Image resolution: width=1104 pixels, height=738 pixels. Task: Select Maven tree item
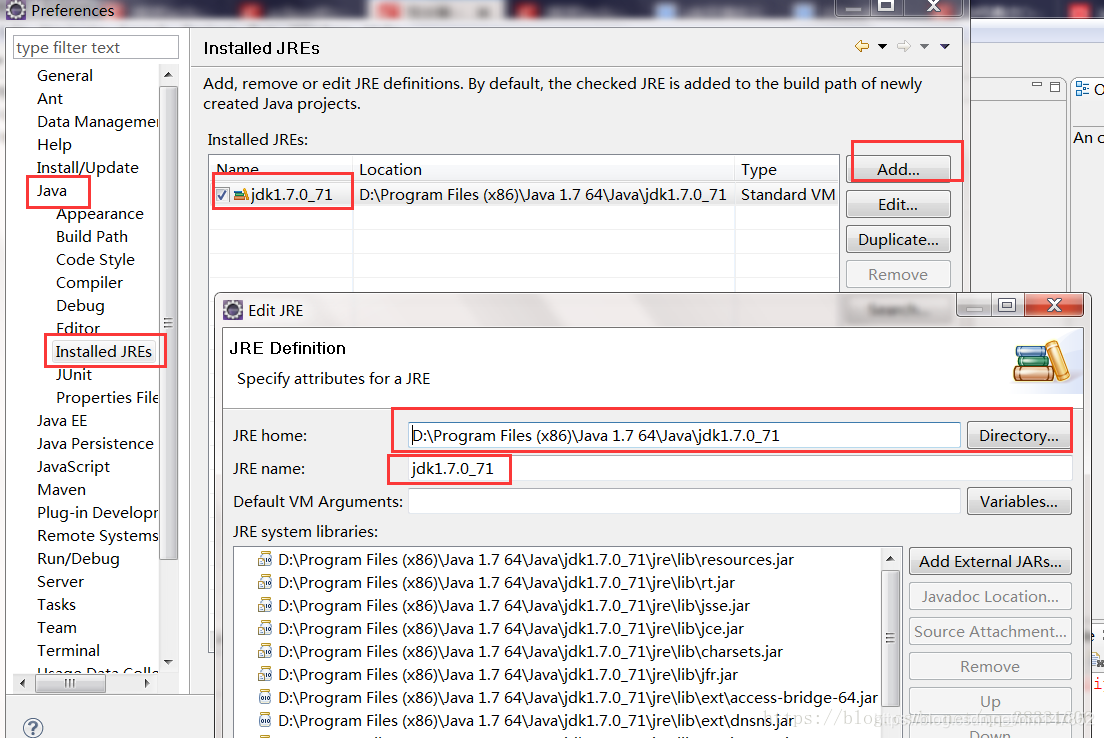61,489
